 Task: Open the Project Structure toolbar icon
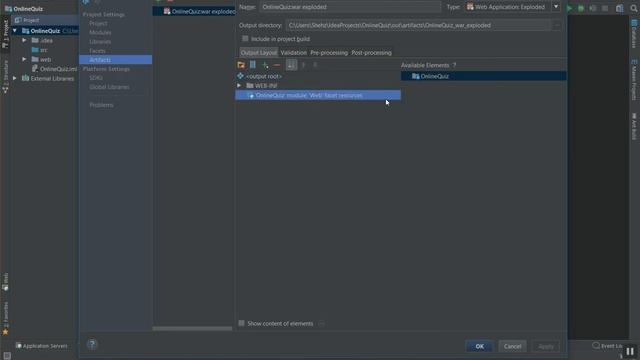coord(620,8)
